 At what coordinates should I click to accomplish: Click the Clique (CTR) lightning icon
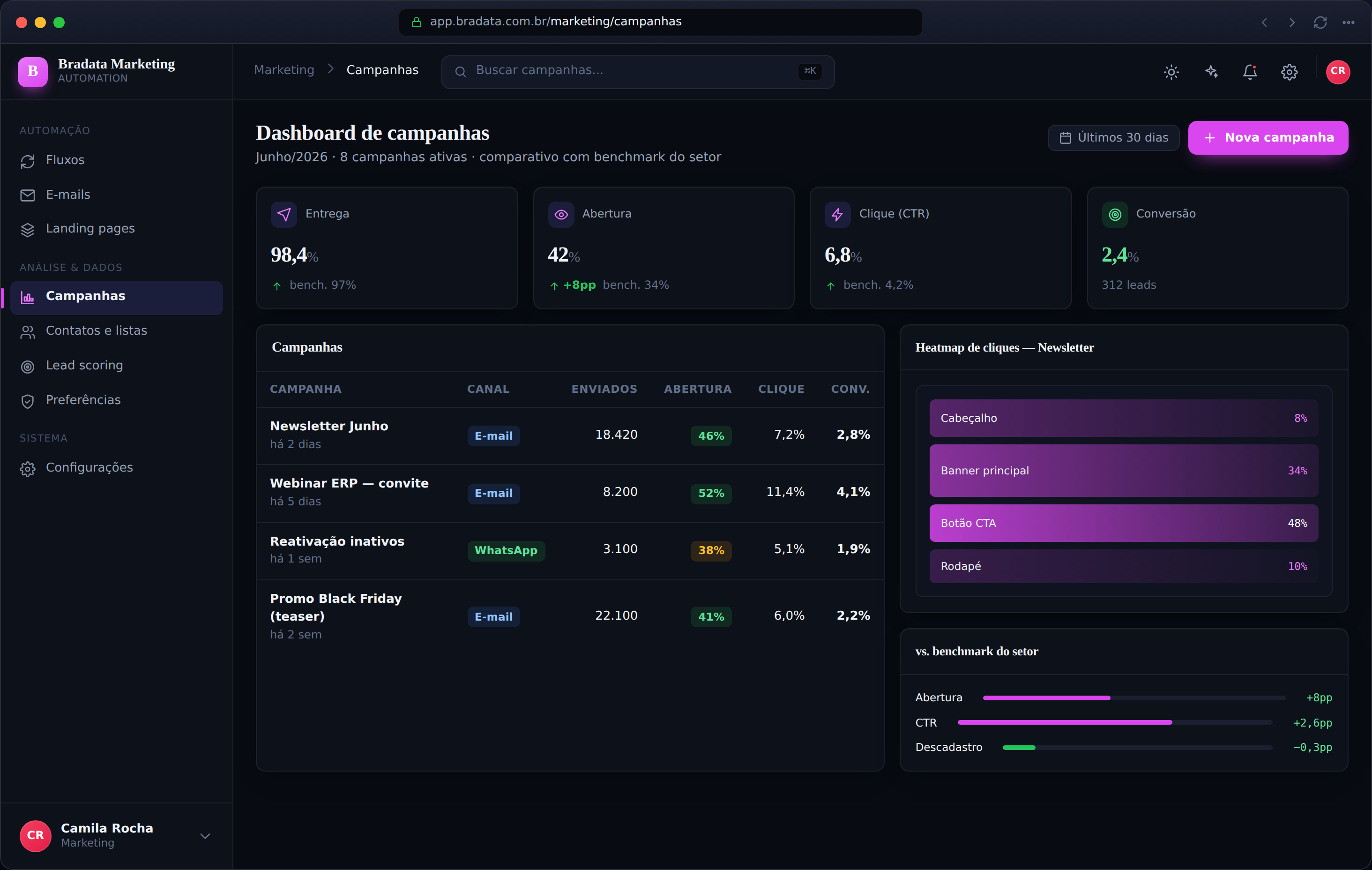[837, 214]
